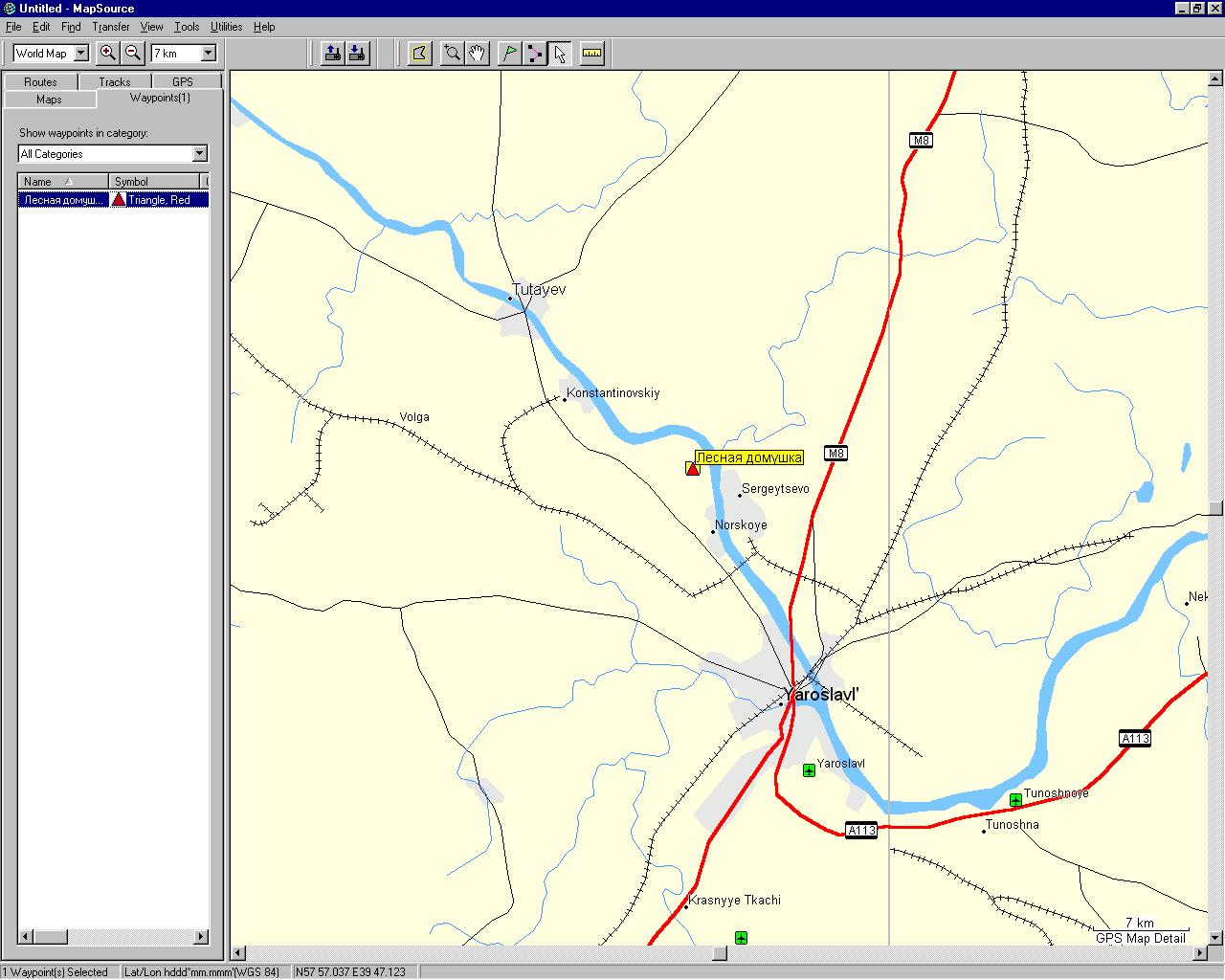The width and height of the screenshot is (1225, 980).
Task: Select the arrow Selection tool
Action: pos(560,54)
